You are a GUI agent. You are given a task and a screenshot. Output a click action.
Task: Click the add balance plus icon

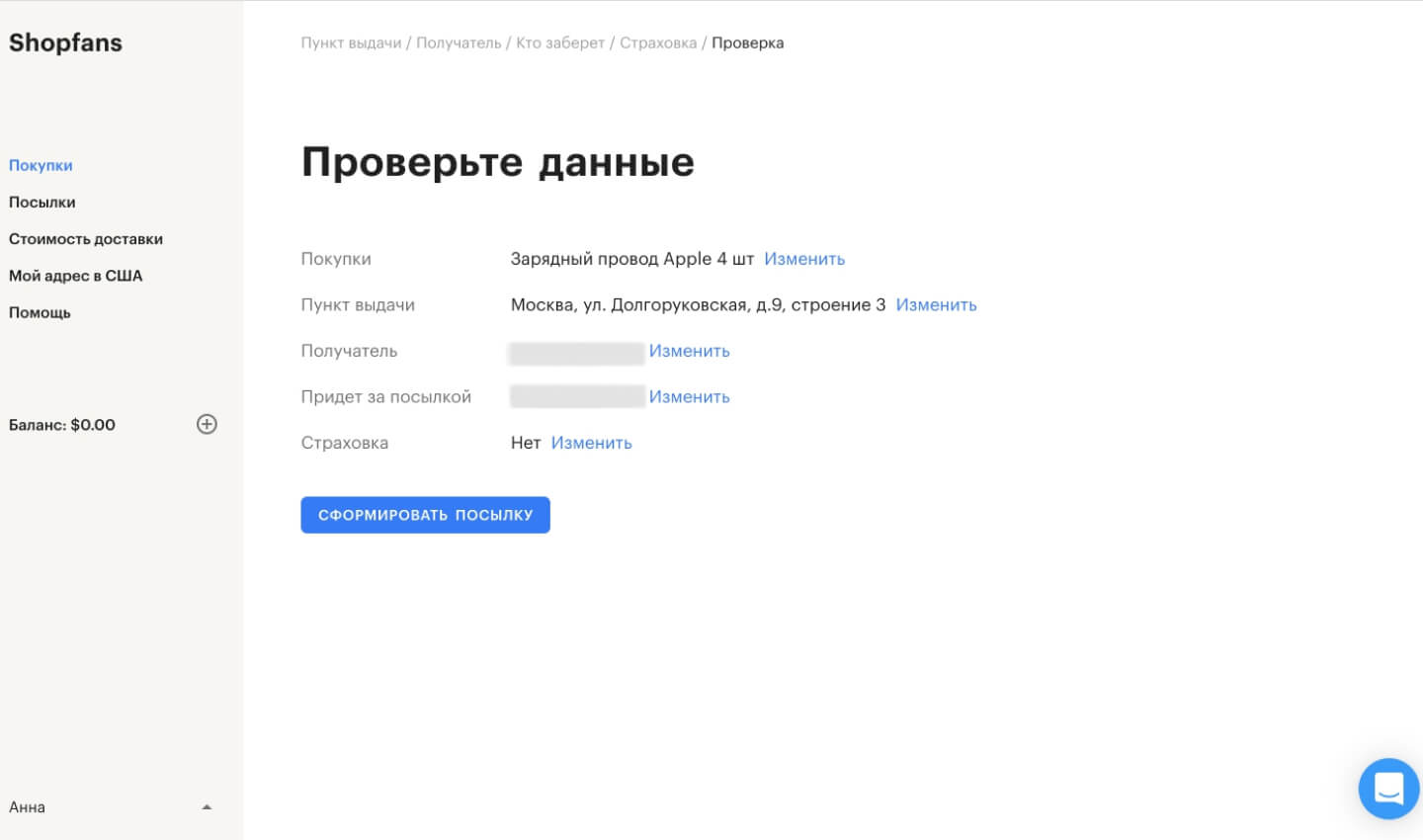point(207,424)
